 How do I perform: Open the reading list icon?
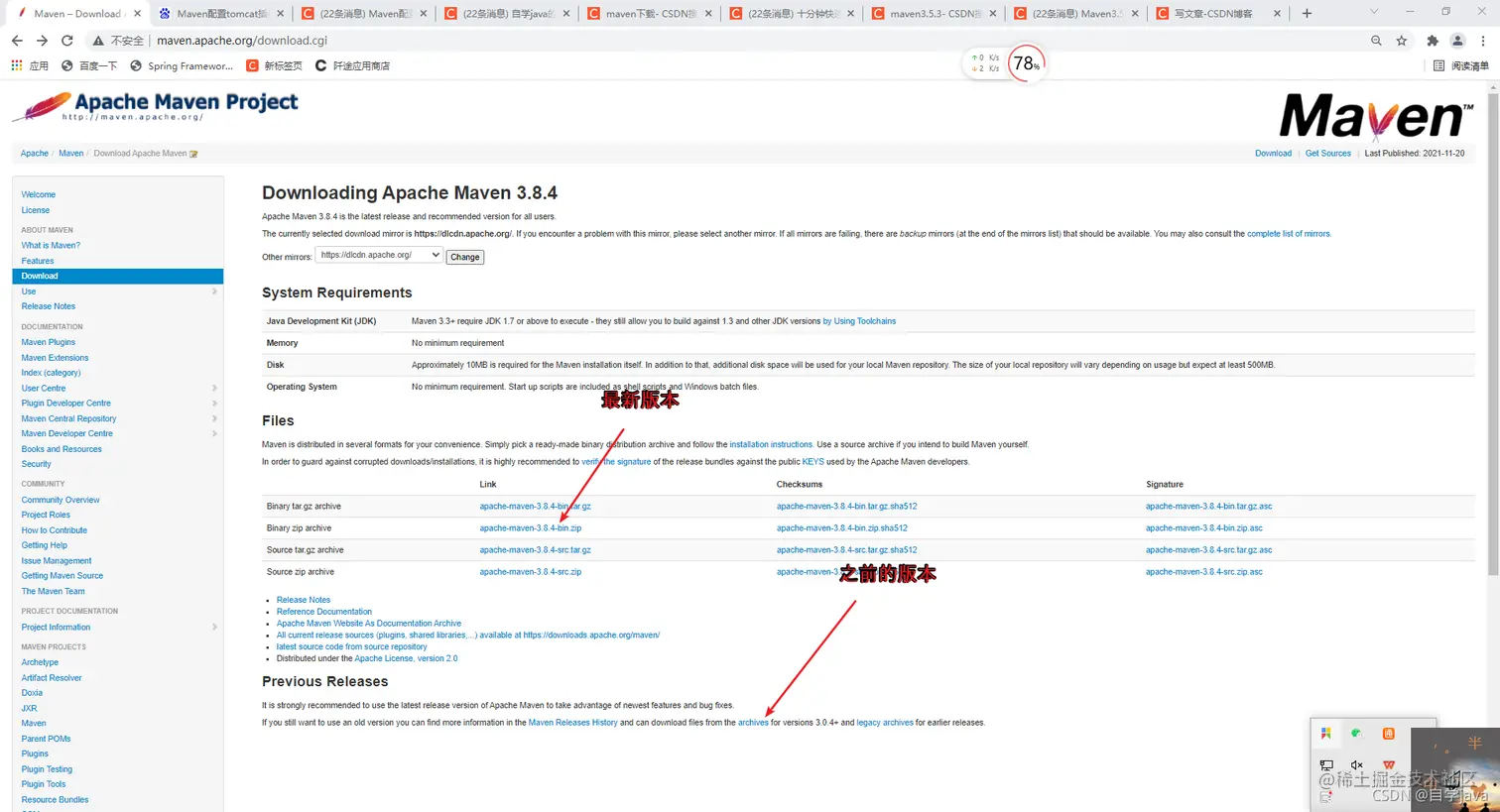pyautogui.click(x=1461, y=65)
